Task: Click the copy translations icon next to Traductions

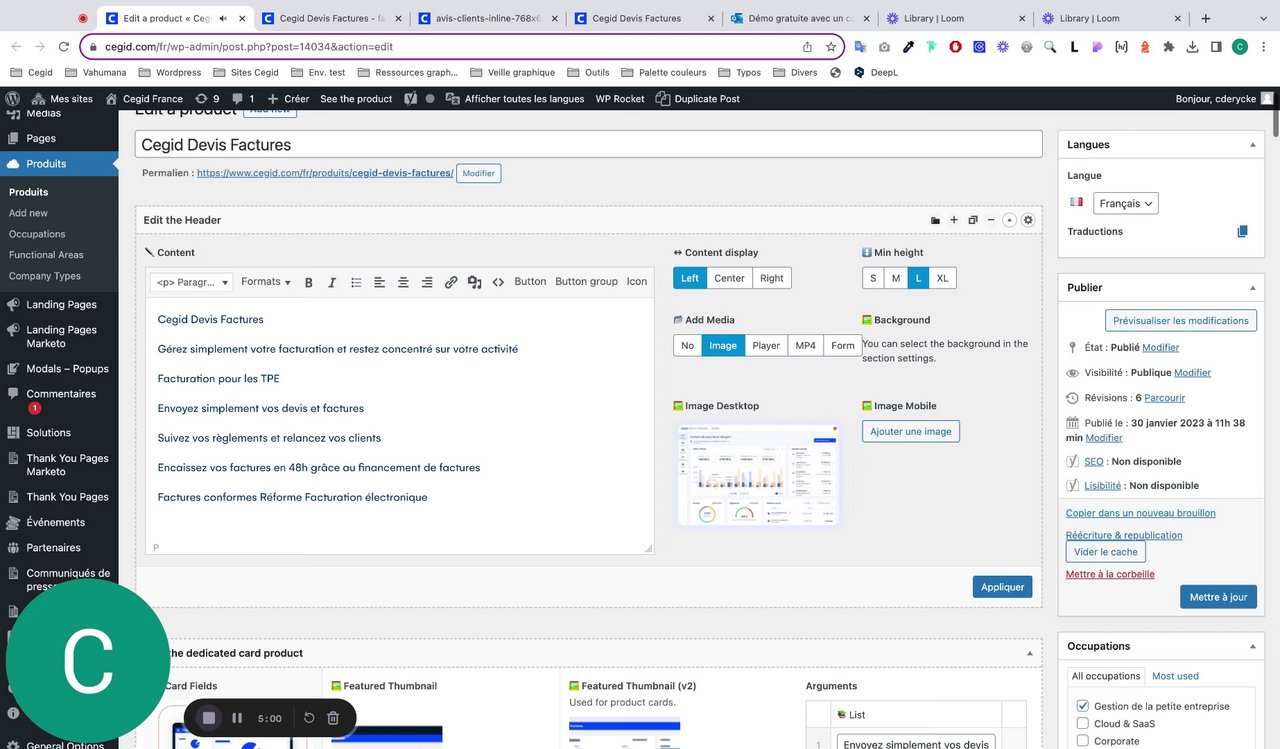Action: click(x=1242, y=231)
